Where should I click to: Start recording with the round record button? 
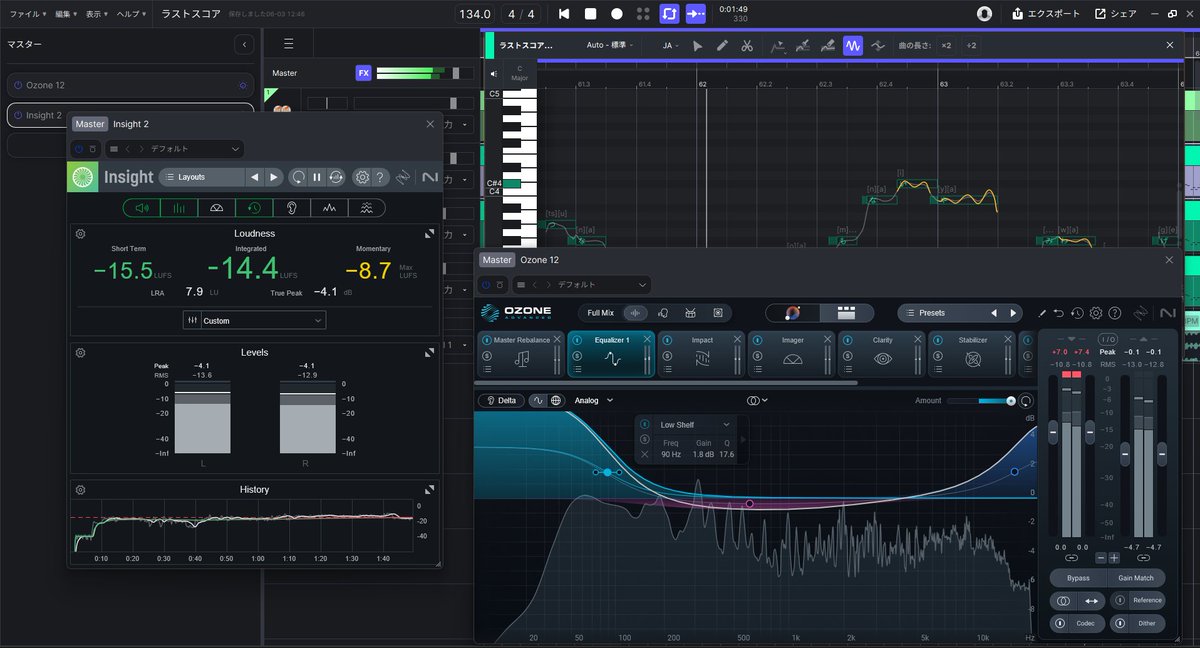pyautogui.click(x=617, y=14)
